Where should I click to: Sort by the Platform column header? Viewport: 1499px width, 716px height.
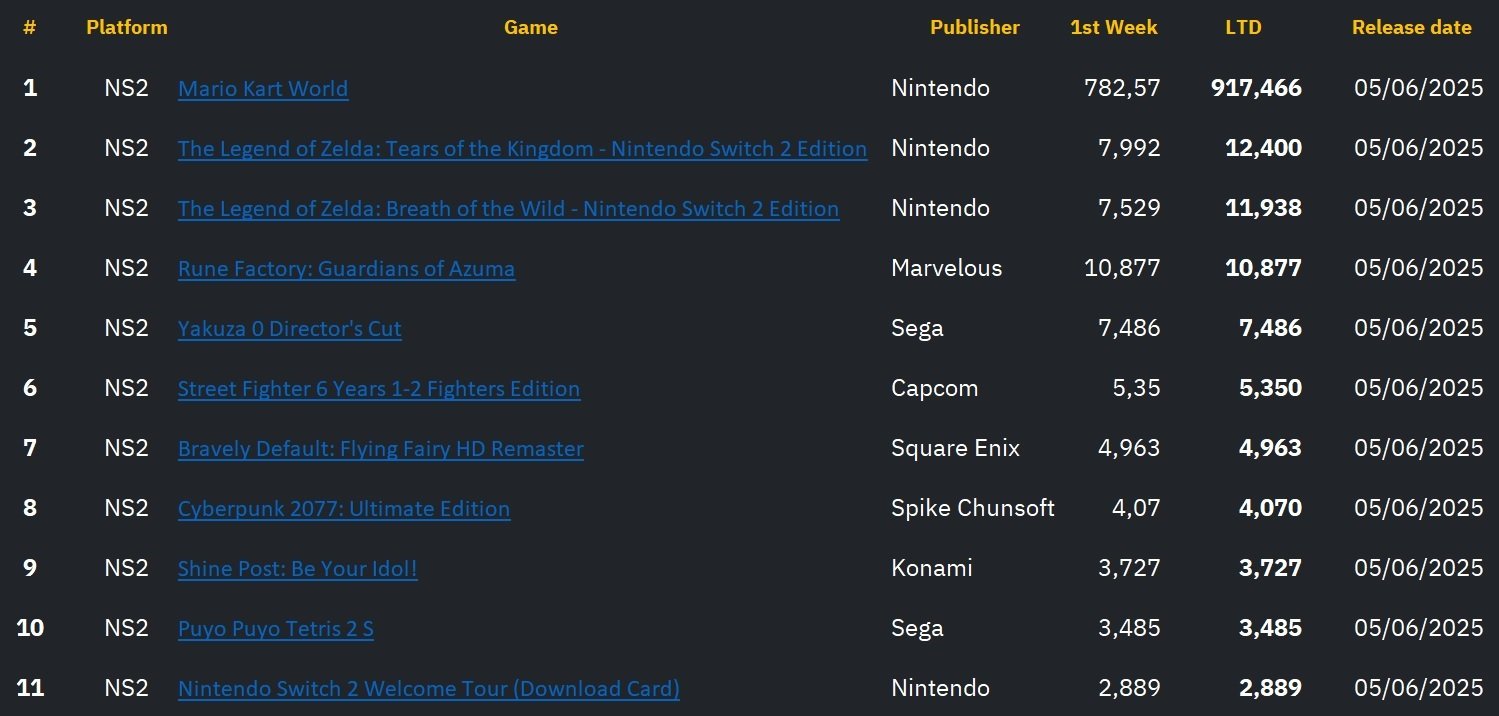coord(127,28)
